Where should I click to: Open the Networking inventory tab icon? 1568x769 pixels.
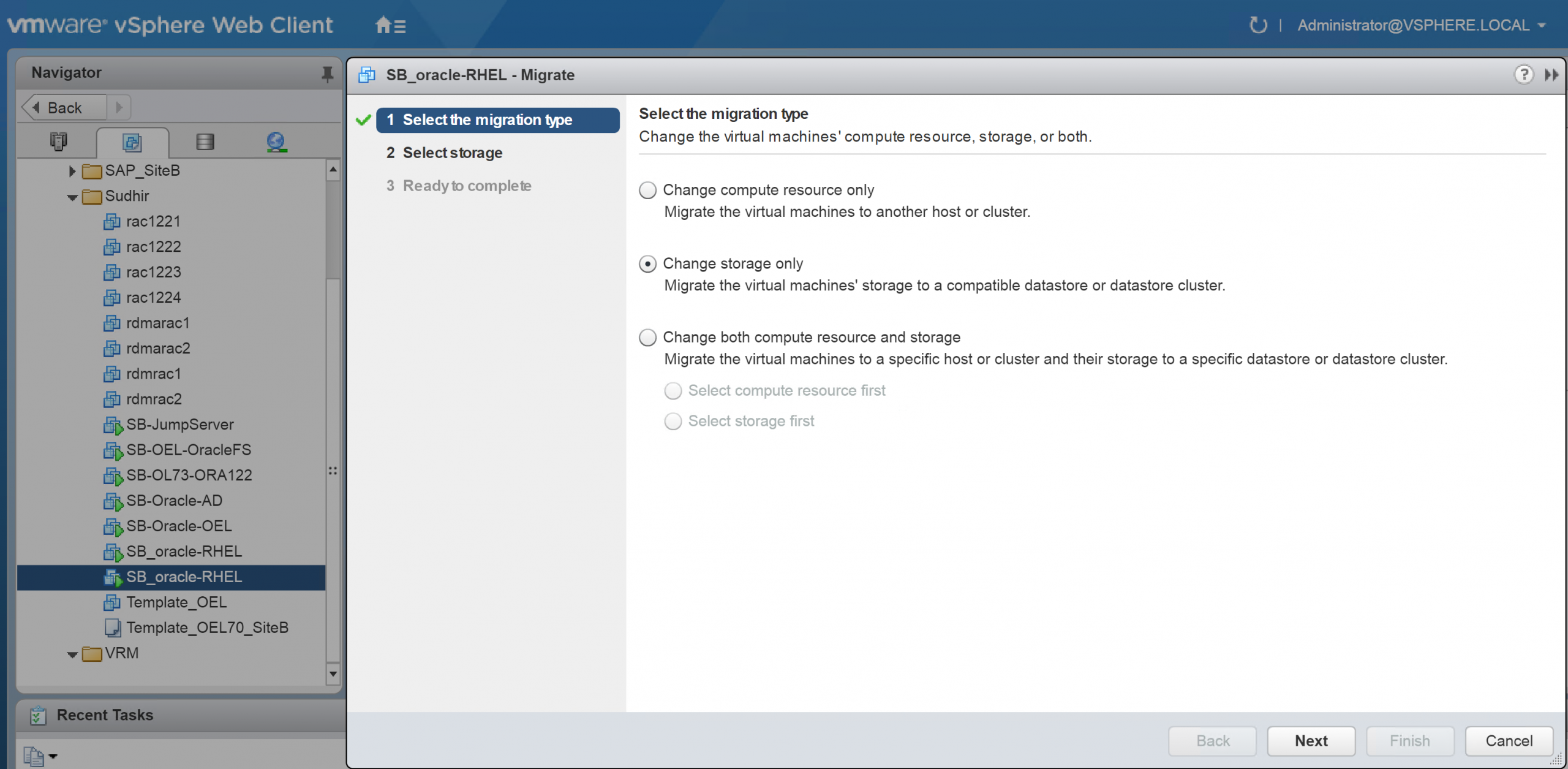click(x=276, y=142)
